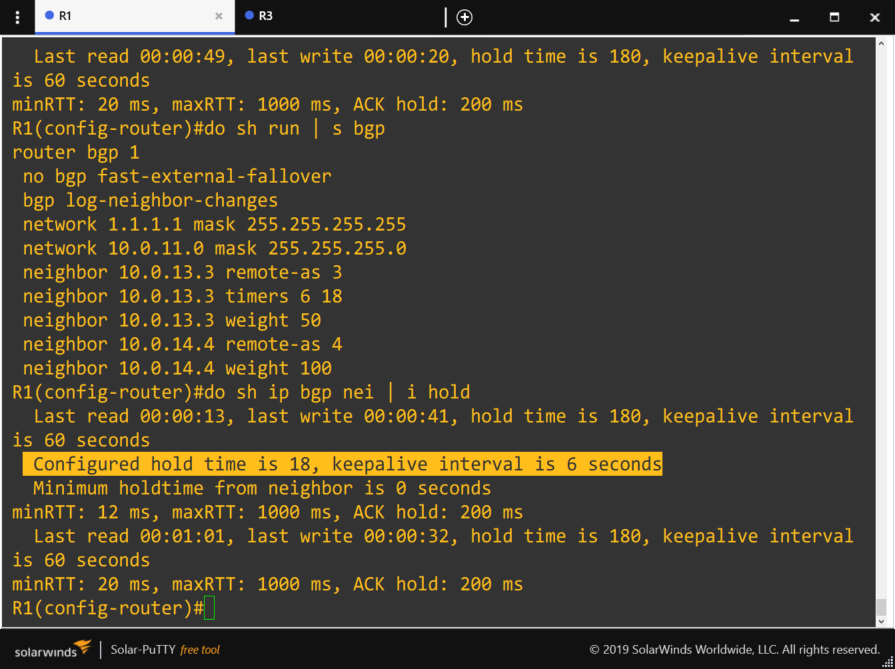Click the SolarWinds copyright notice

[x=734, y=650]
